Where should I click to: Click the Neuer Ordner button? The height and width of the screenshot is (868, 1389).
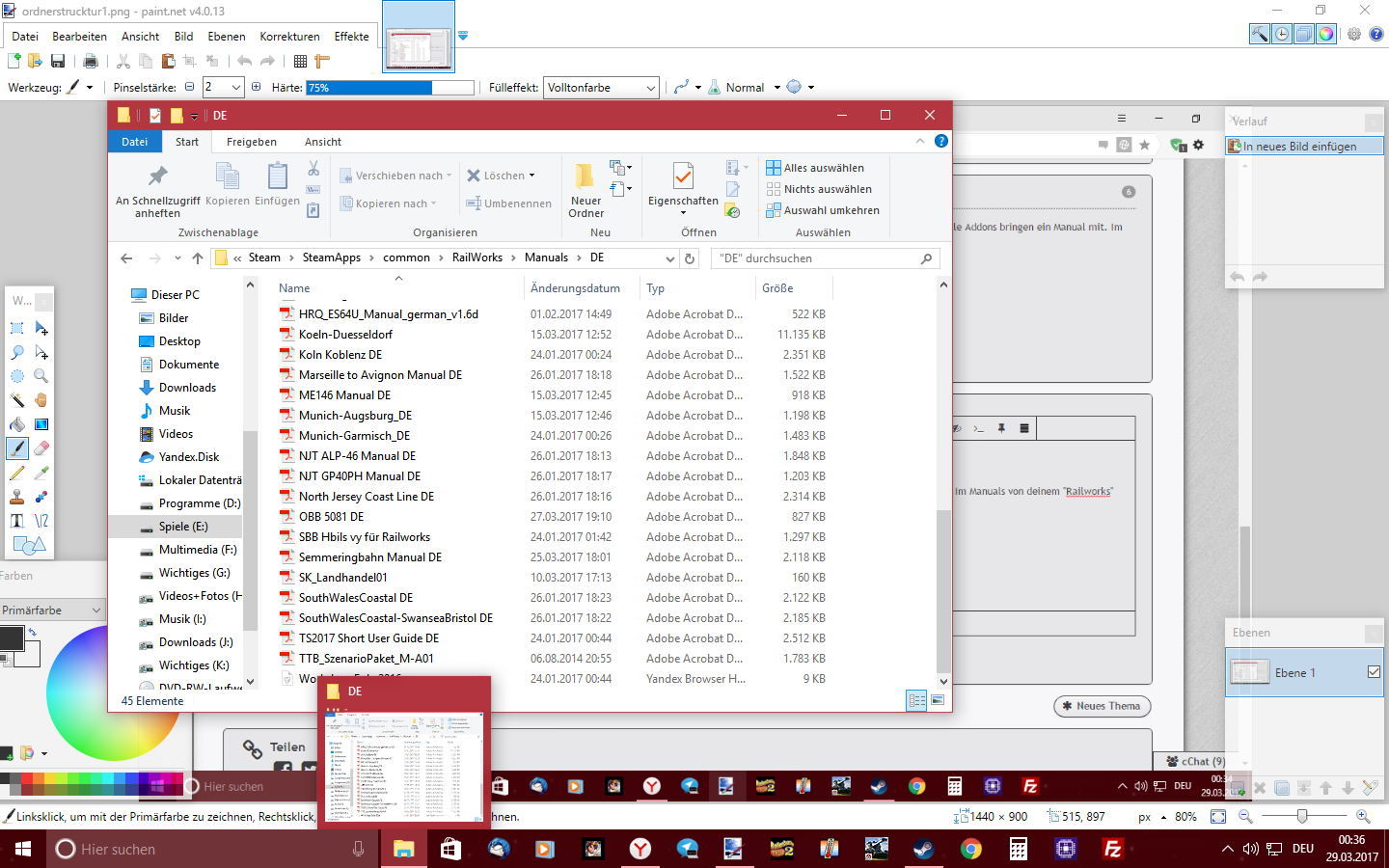coord(586,190)
